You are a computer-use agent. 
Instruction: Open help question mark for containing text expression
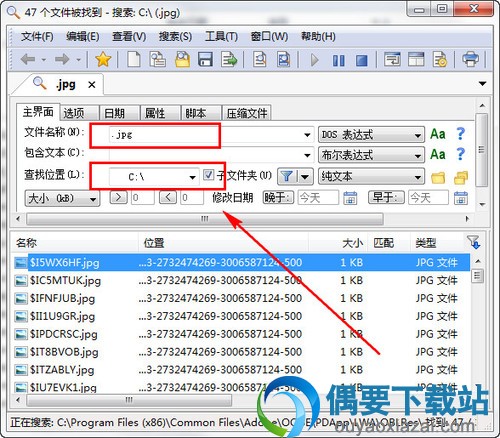[461, 154]
